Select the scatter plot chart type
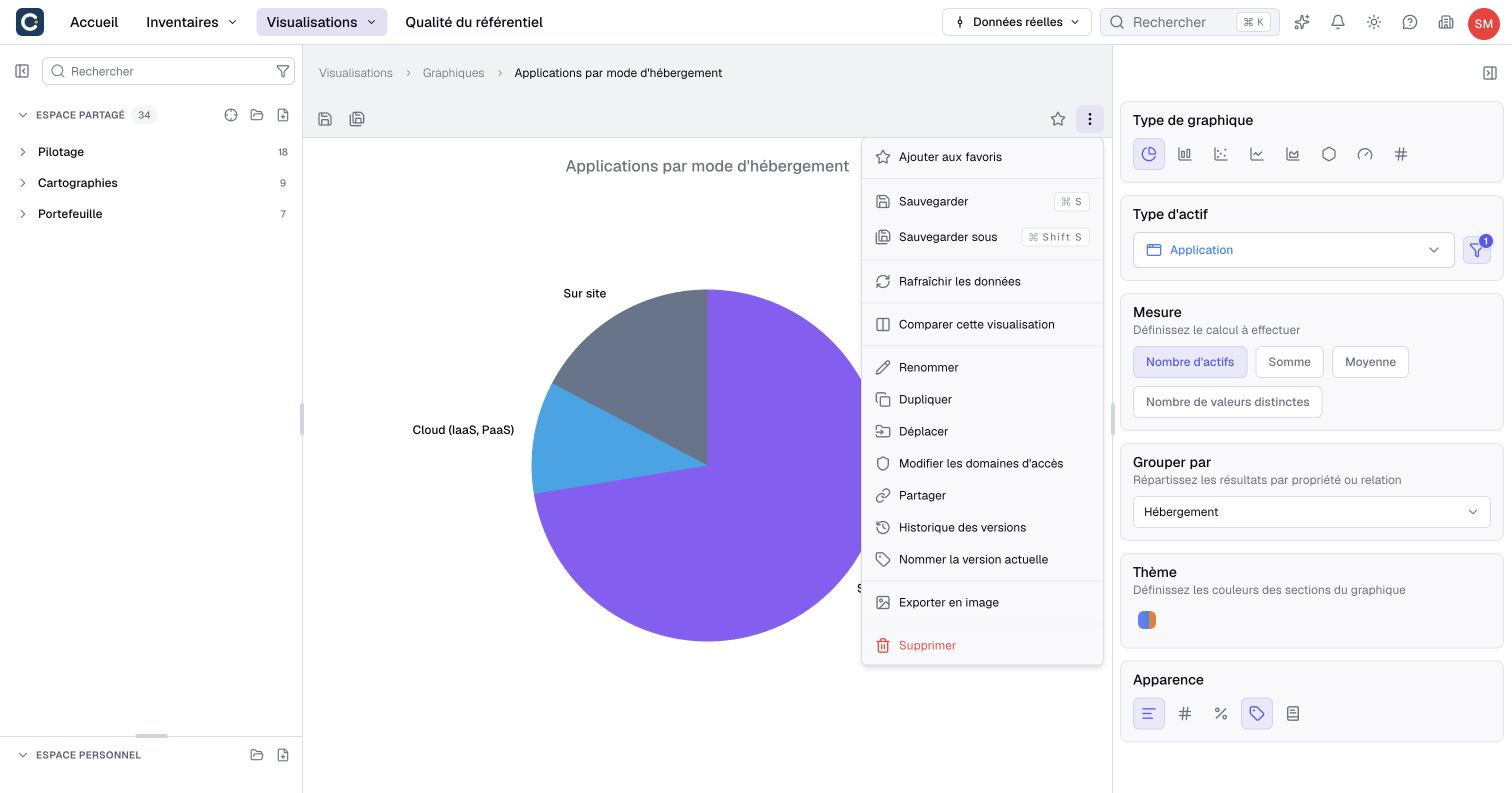Image resolution: width=1512 pixels, height=793 pixels. pos(1221,154)
